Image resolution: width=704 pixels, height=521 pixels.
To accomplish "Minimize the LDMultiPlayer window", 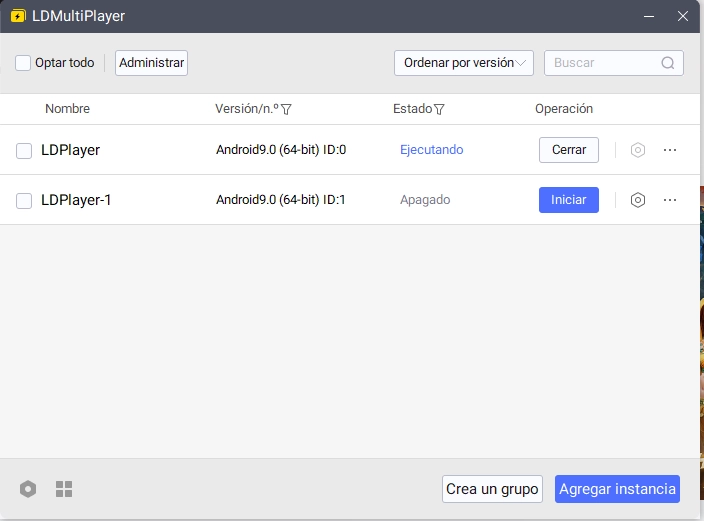I will [x=648, y=16].
